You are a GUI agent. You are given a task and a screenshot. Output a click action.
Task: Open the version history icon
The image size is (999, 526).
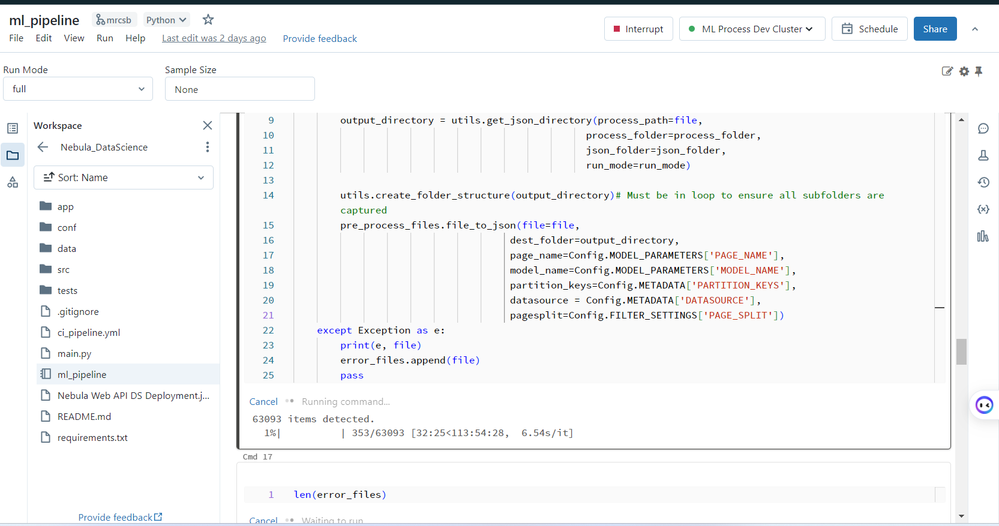coord(983,183)
